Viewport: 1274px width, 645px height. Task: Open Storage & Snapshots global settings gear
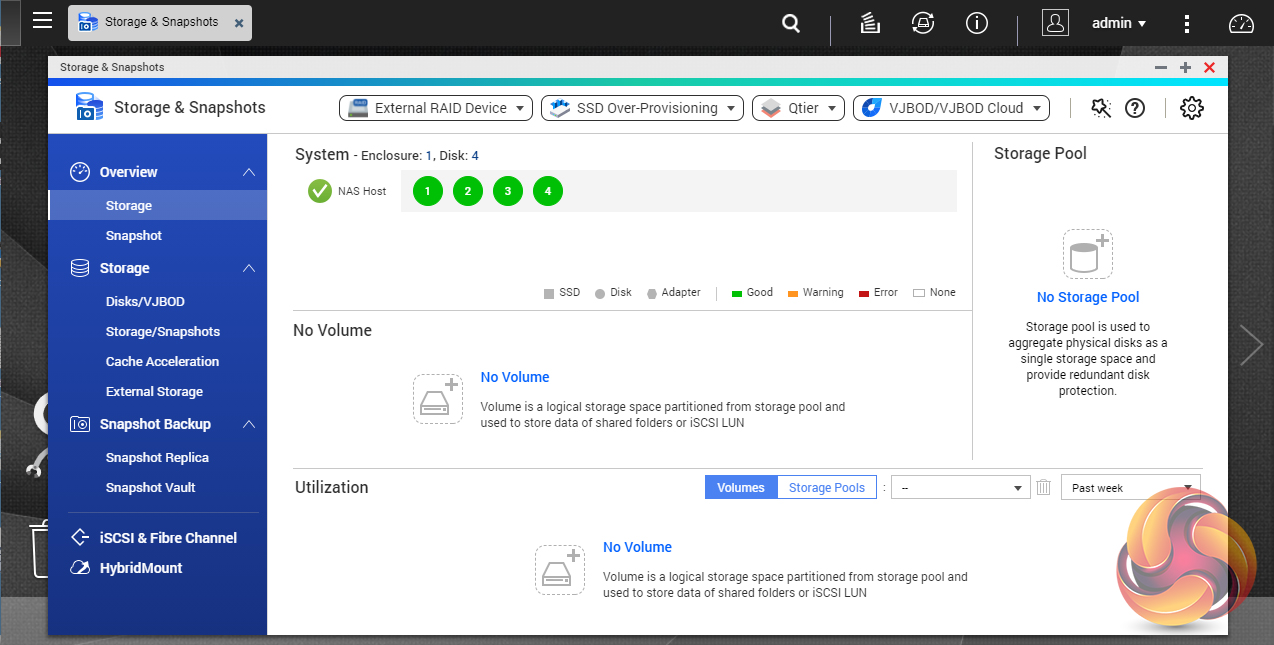[x=1191, y=108]
